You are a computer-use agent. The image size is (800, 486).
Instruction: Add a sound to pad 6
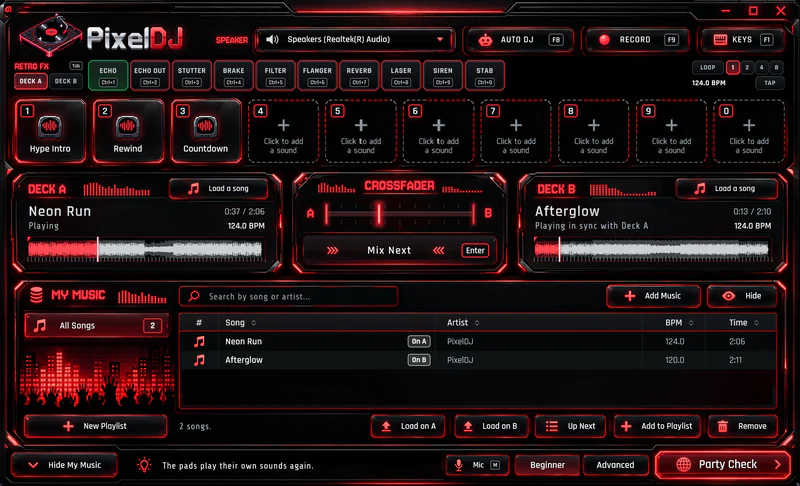click(x=438, y=131)
